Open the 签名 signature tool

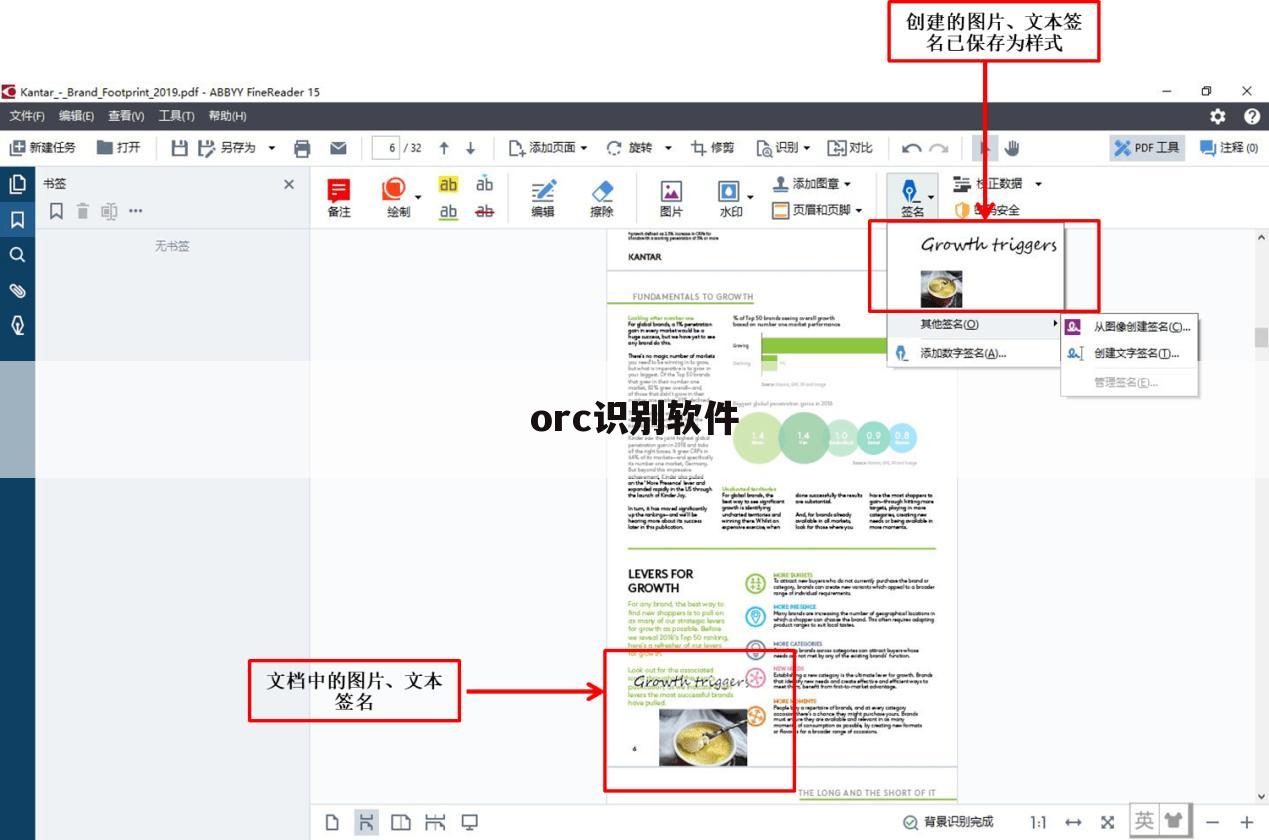(x=911, y=197)
